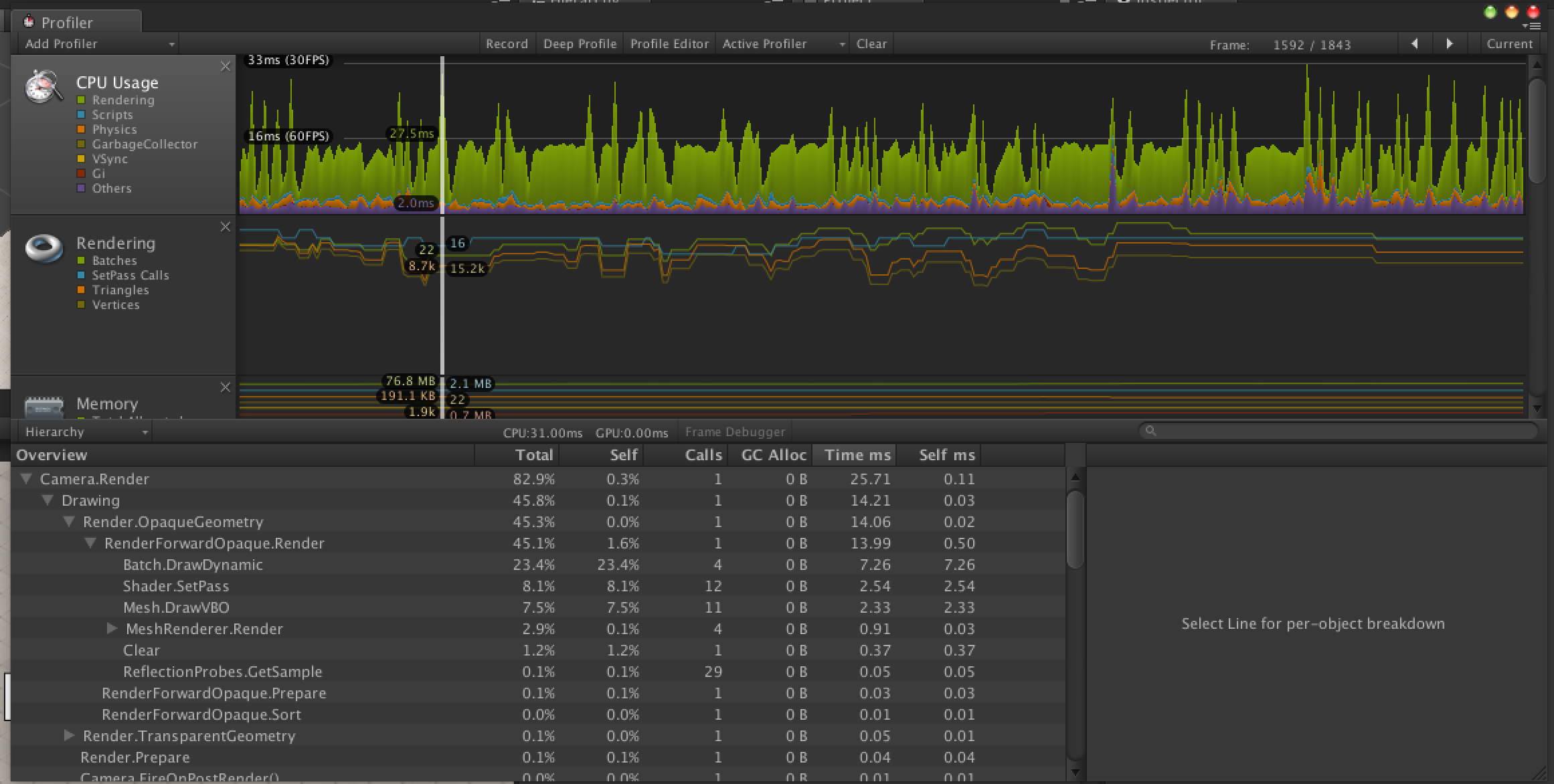Open the panel options menu icon

[1531, 26]
